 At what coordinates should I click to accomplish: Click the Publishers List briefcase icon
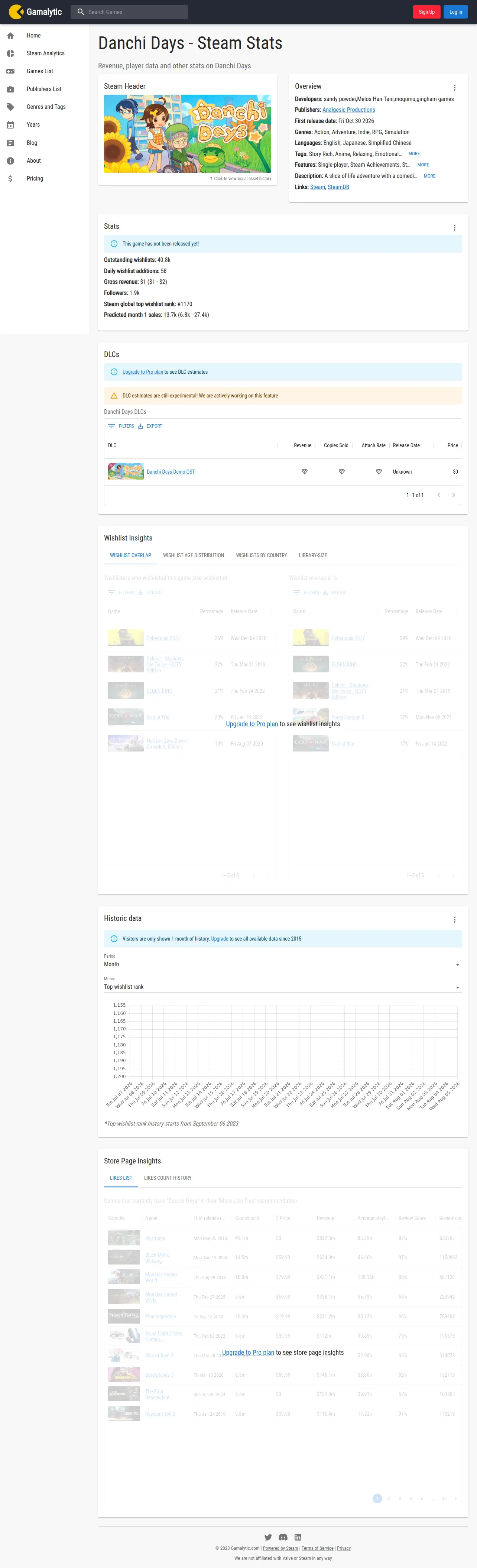pos(10,89)
